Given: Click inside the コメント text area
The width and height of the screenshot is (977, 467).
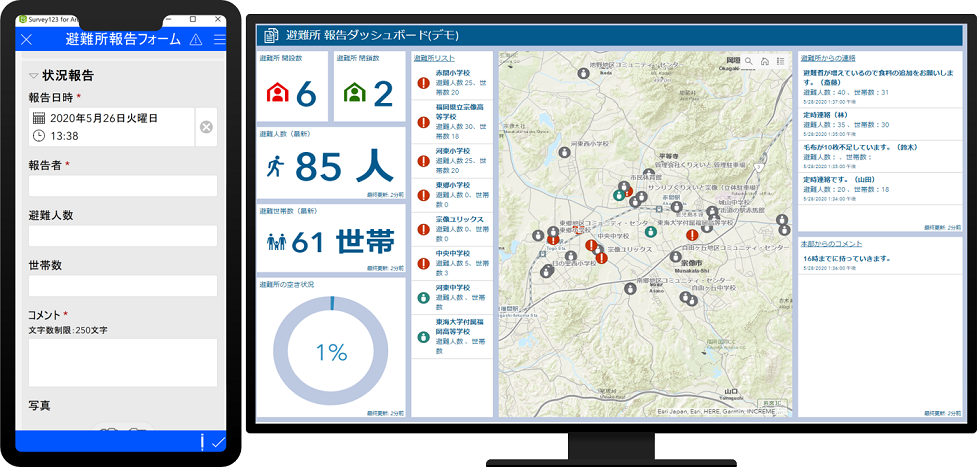Looking at the screenshot, I should [x=123, y=362].
